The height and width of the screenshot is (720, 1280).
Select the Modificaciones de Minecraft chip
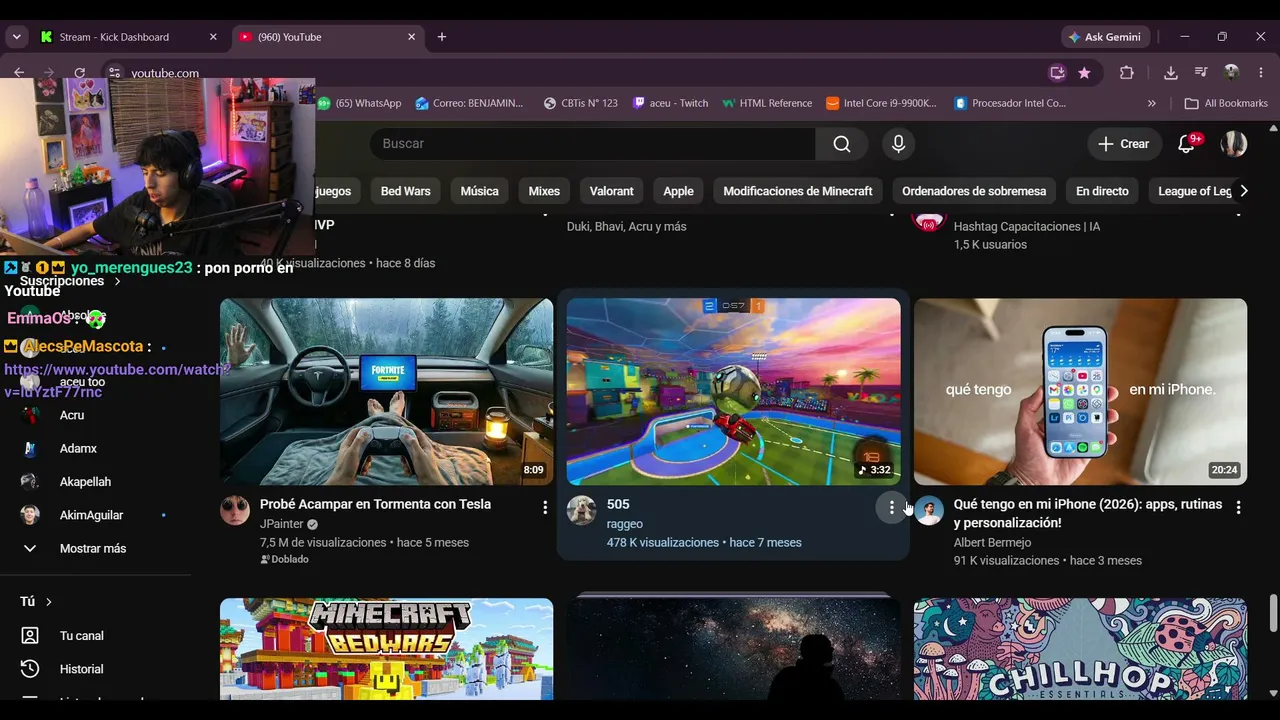(x=798, y=191)
